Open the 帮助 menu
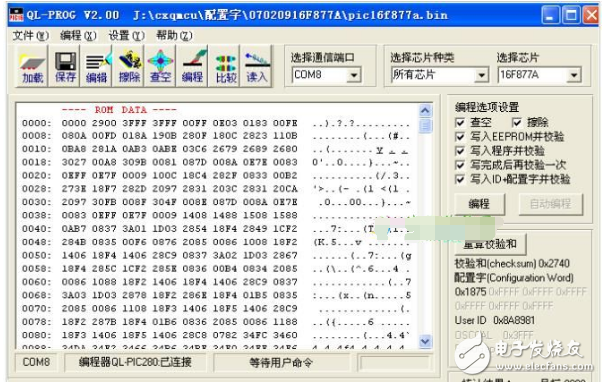Viewport: 602px width, 383px height. coord(174,36)
